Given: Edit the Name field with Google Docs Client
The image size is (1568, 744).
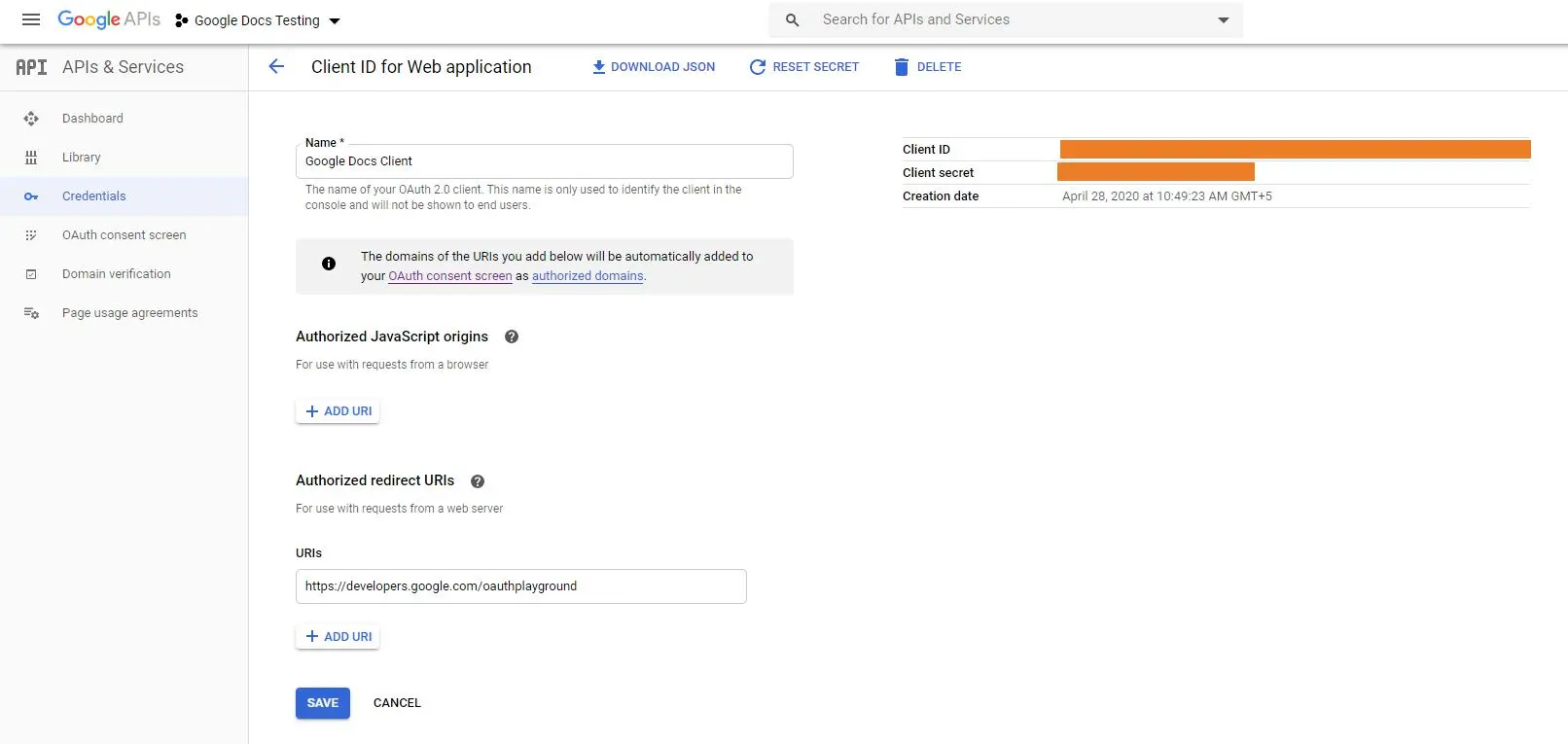Looking at the screenshot, I should [545, 161].
